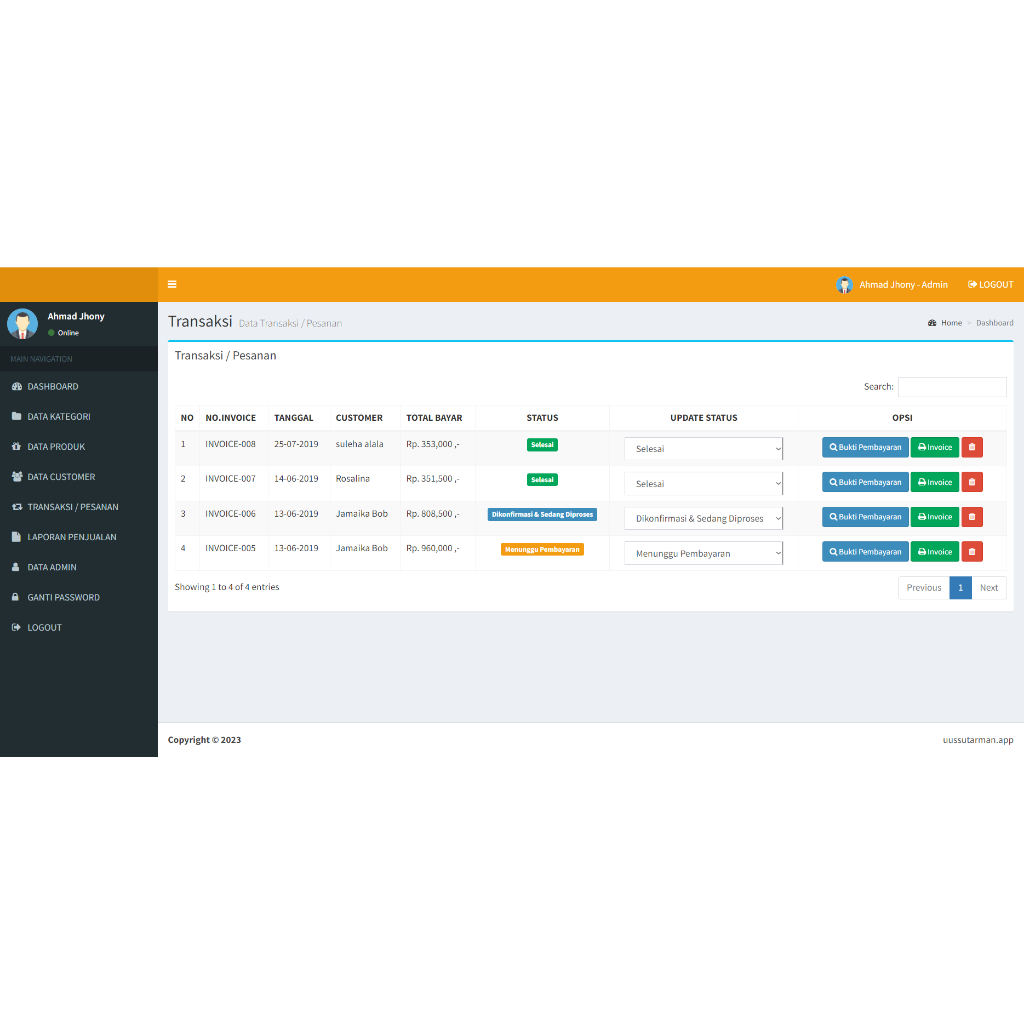This screenshot has width=1024, height=1024.
Task: Print the invoice for INVOICE-007
Action: point(935,482)
